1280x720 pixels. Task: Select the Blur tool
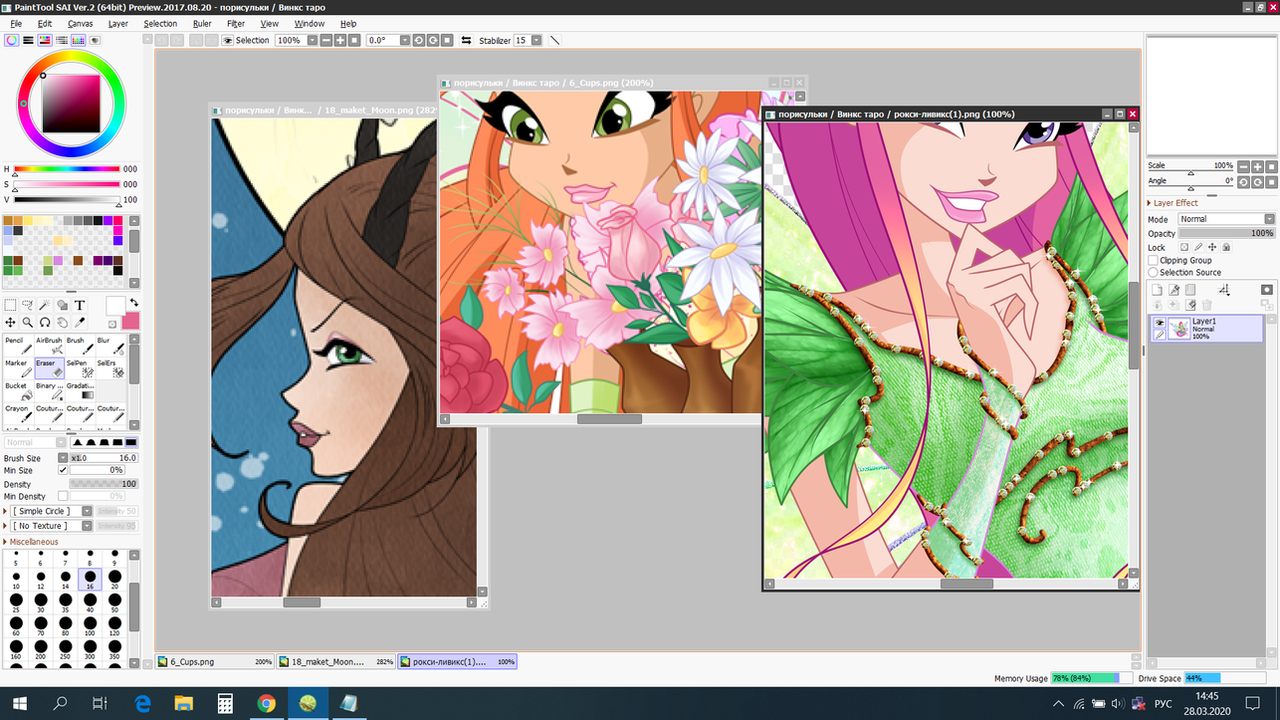click(x=111, y=346)
